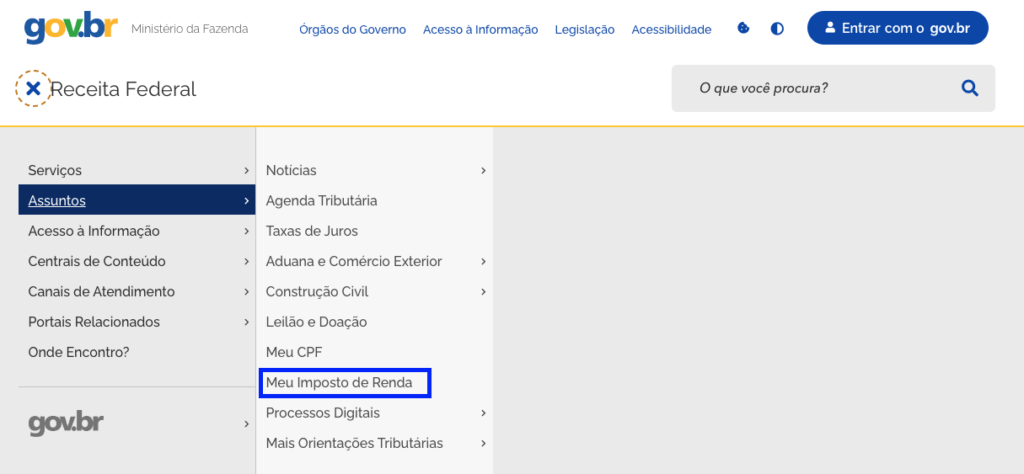This screenshot has height=474, width=1024.
Task: Open Taxas de Juros
Action: click(312, 231)
